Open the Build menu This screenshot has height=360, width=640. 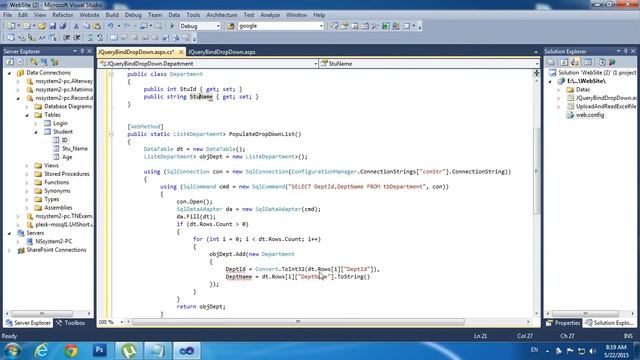click(112, 15)
